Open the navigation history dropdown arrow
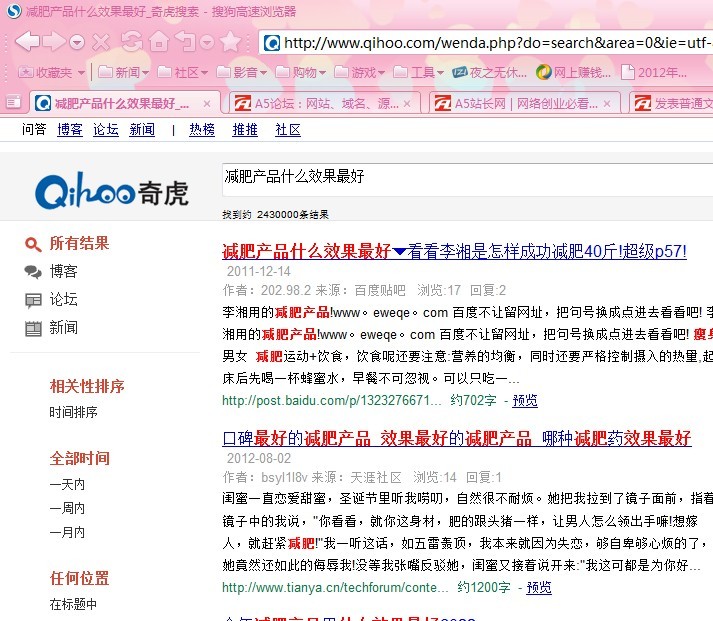 [77, 42]
